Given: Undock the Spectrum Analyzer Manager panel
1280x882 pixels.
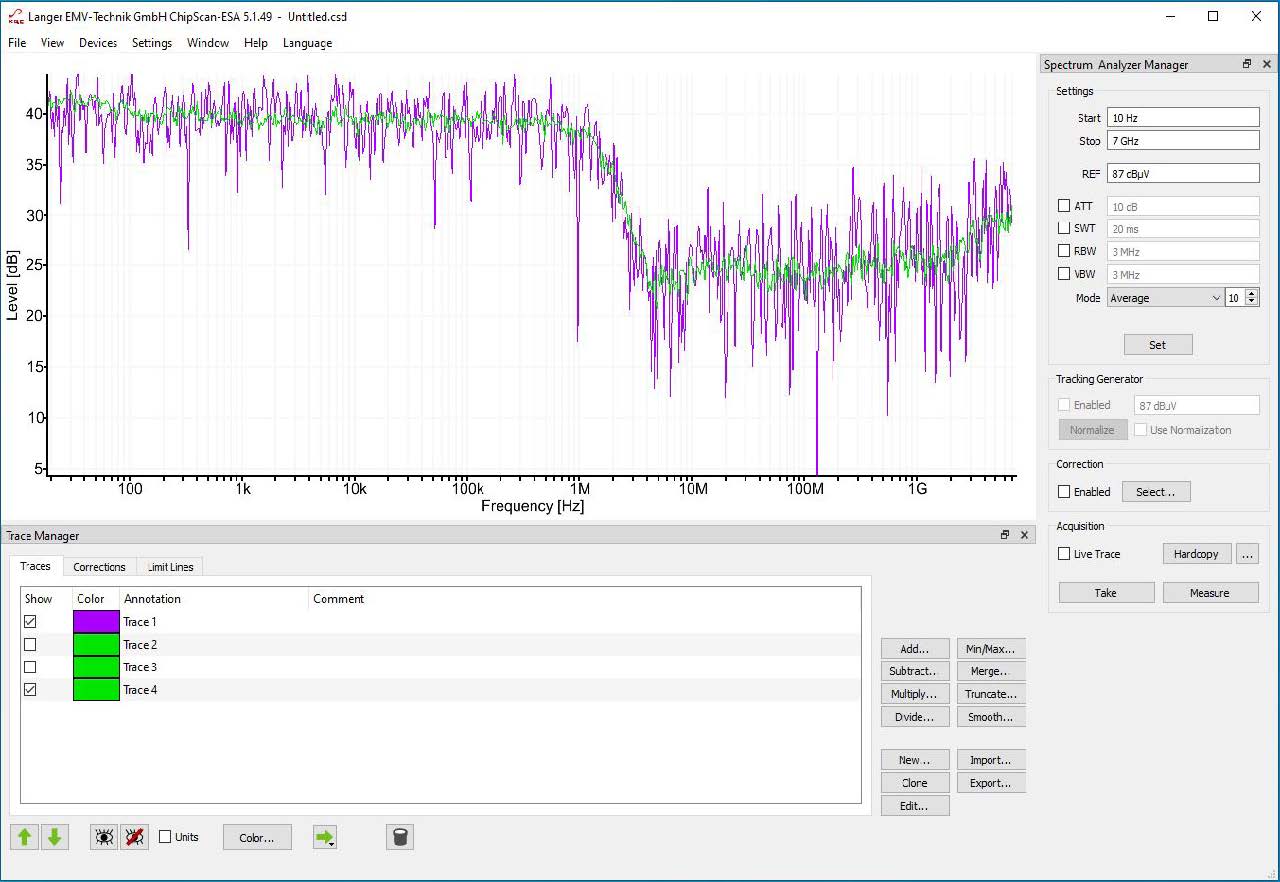Looking at the screenshot, I should pos(1246,64).
